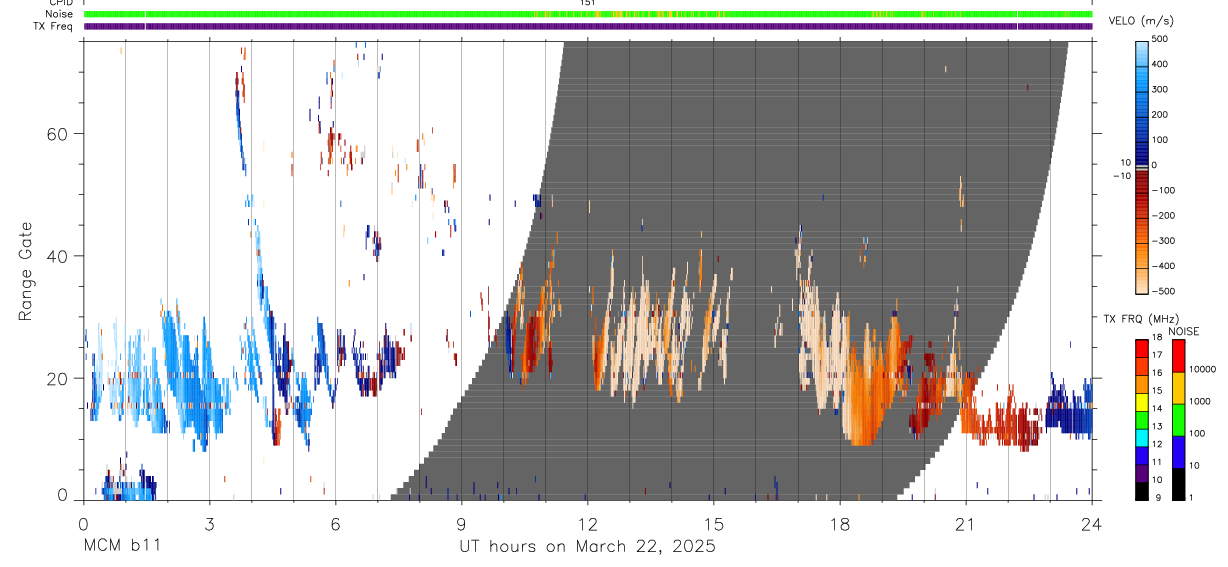Click the 'Range Gate' y-axis label
1228x567 pixels.
click(x=24, y=271)
